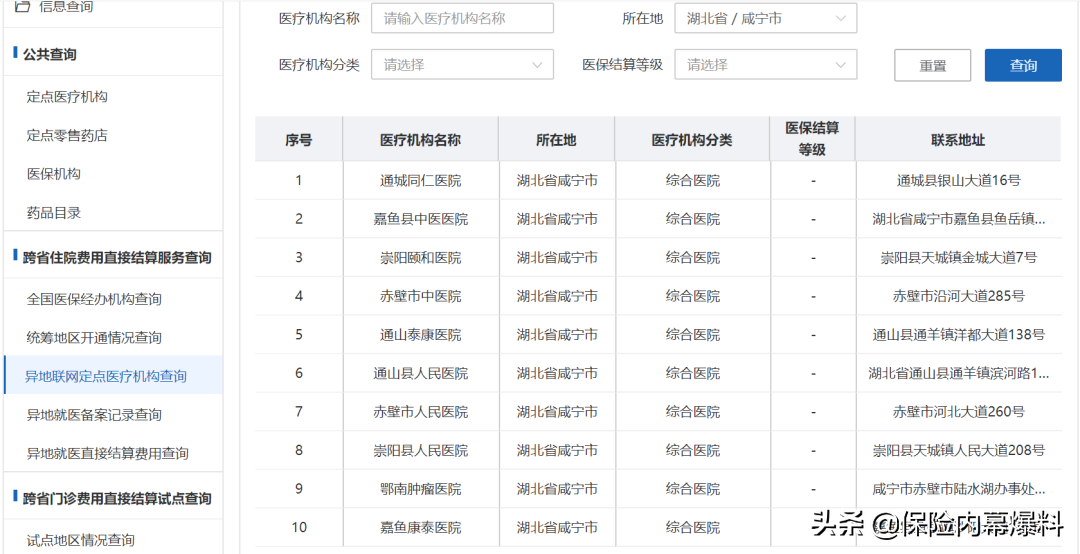Click the 所在地 column header
Viewport: 1080px width, 554px height.
pyautogui.click(x=557, y=140)
